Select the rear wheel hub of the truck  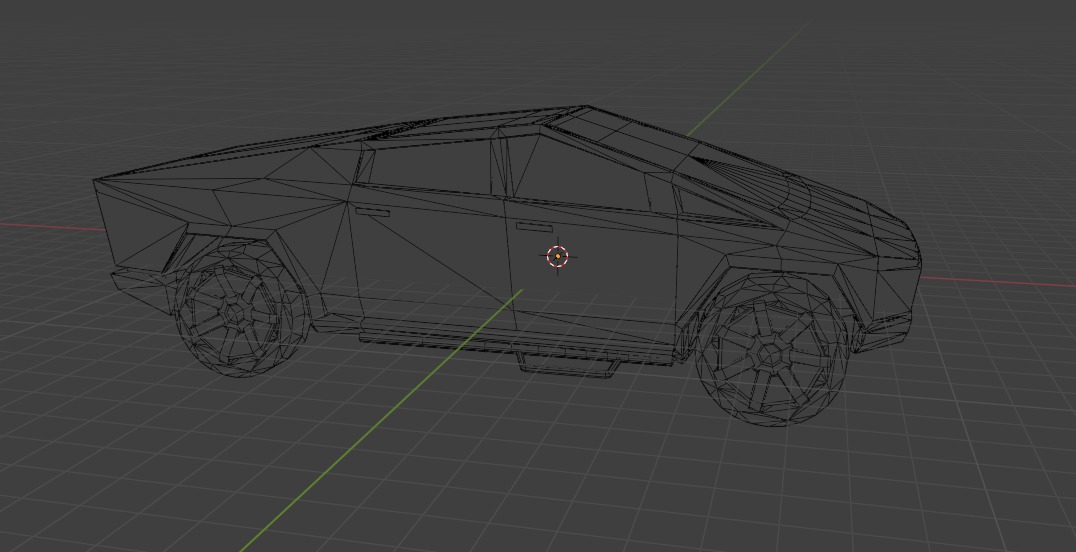235,312
